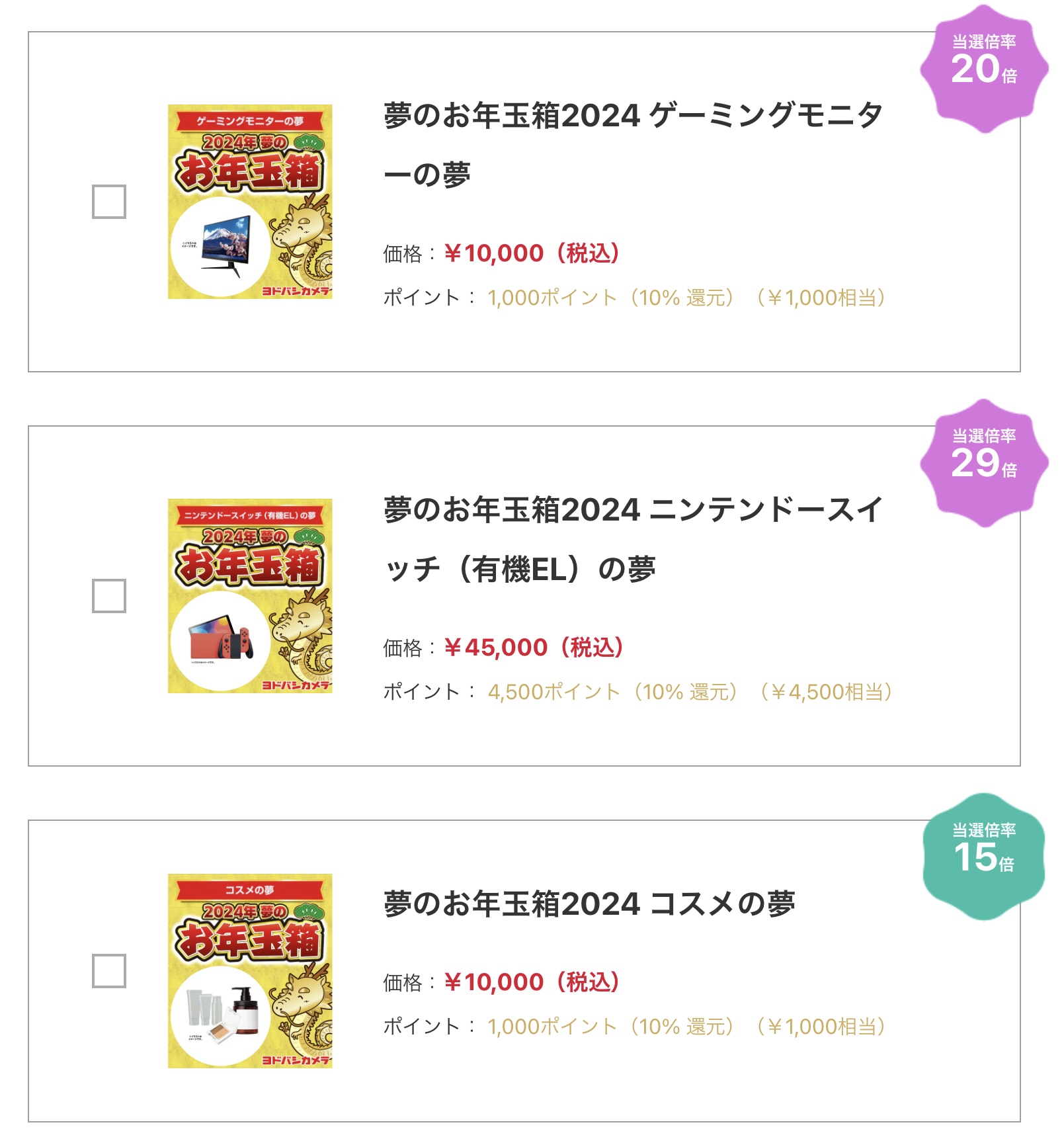Click the teal 当選倍率 15倍 badge
Screen dimensions: 1064x1141
[984, 857]
